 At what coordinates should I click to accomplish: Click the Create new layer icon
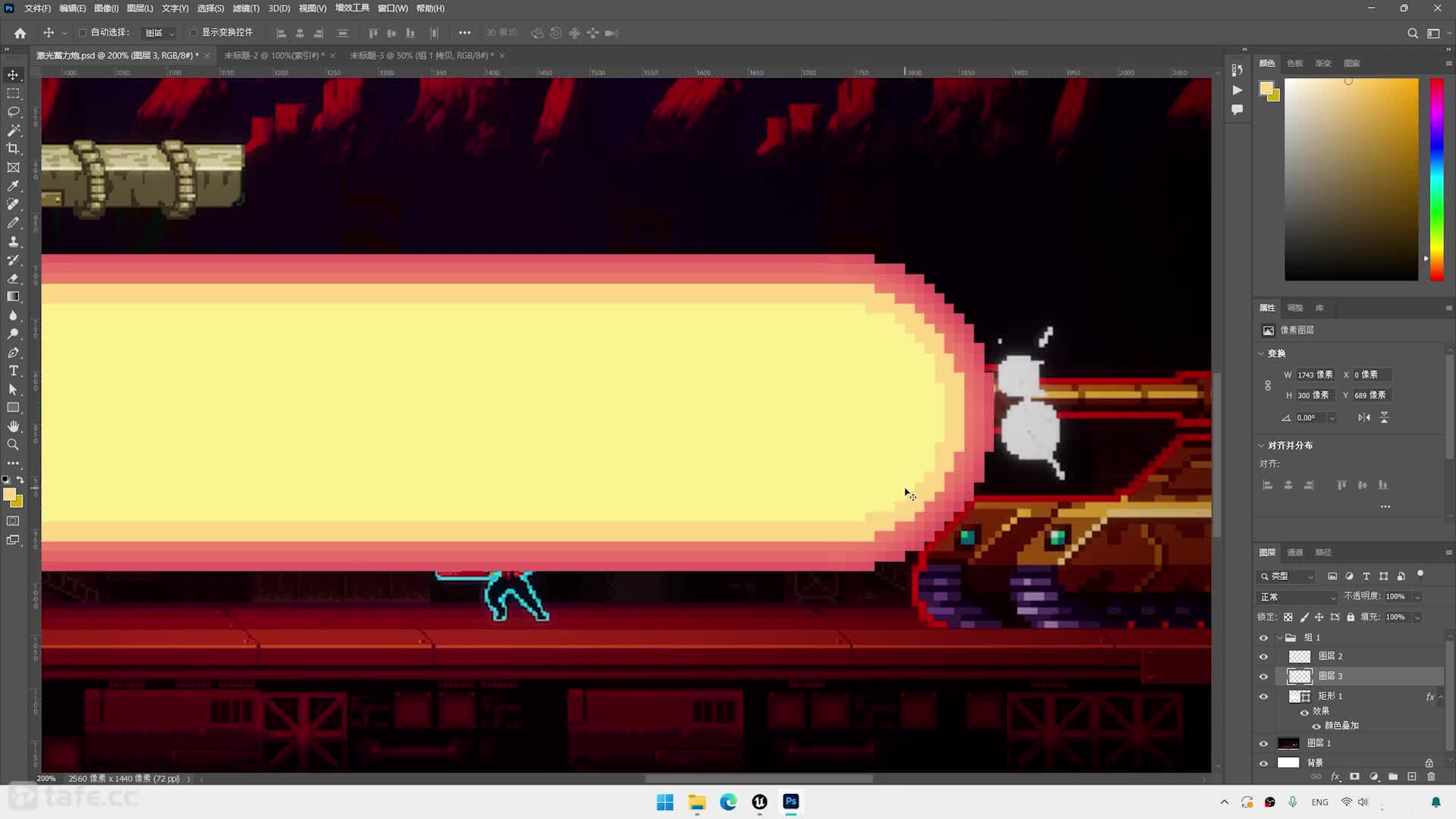[x=1412, y=777]
